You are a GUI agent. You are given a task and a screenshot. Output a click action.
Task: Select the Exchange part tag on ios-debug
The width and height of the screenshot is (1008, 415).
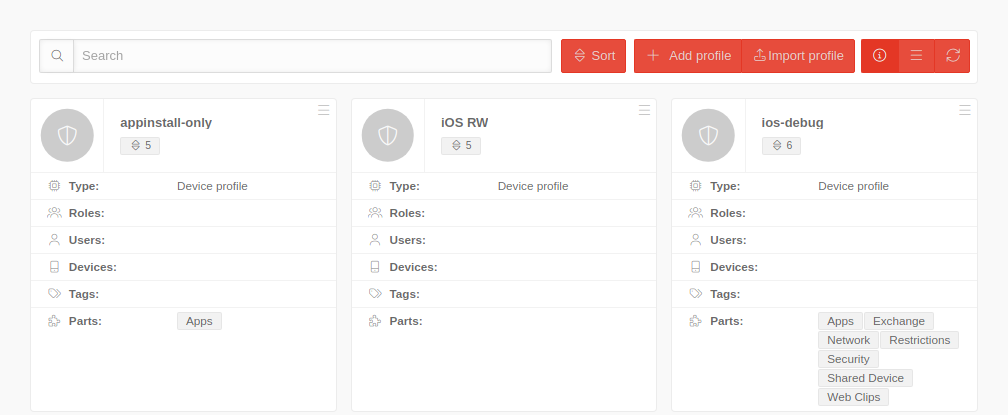pos(898,321)
